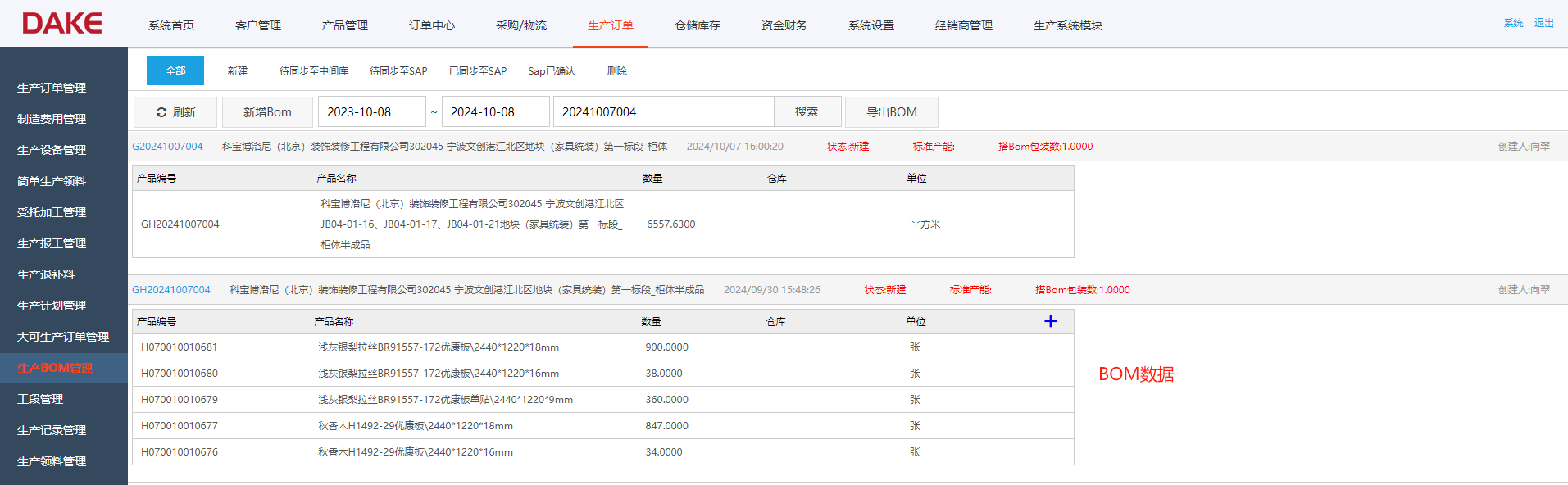Click the blue plus icon in BOM table
The image size is (1568, 485).
[1050, 321]
